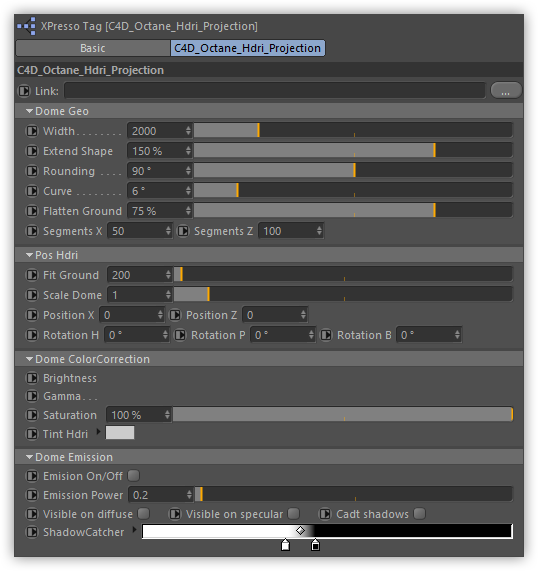Click the Extend Shape slider bar

353,150
